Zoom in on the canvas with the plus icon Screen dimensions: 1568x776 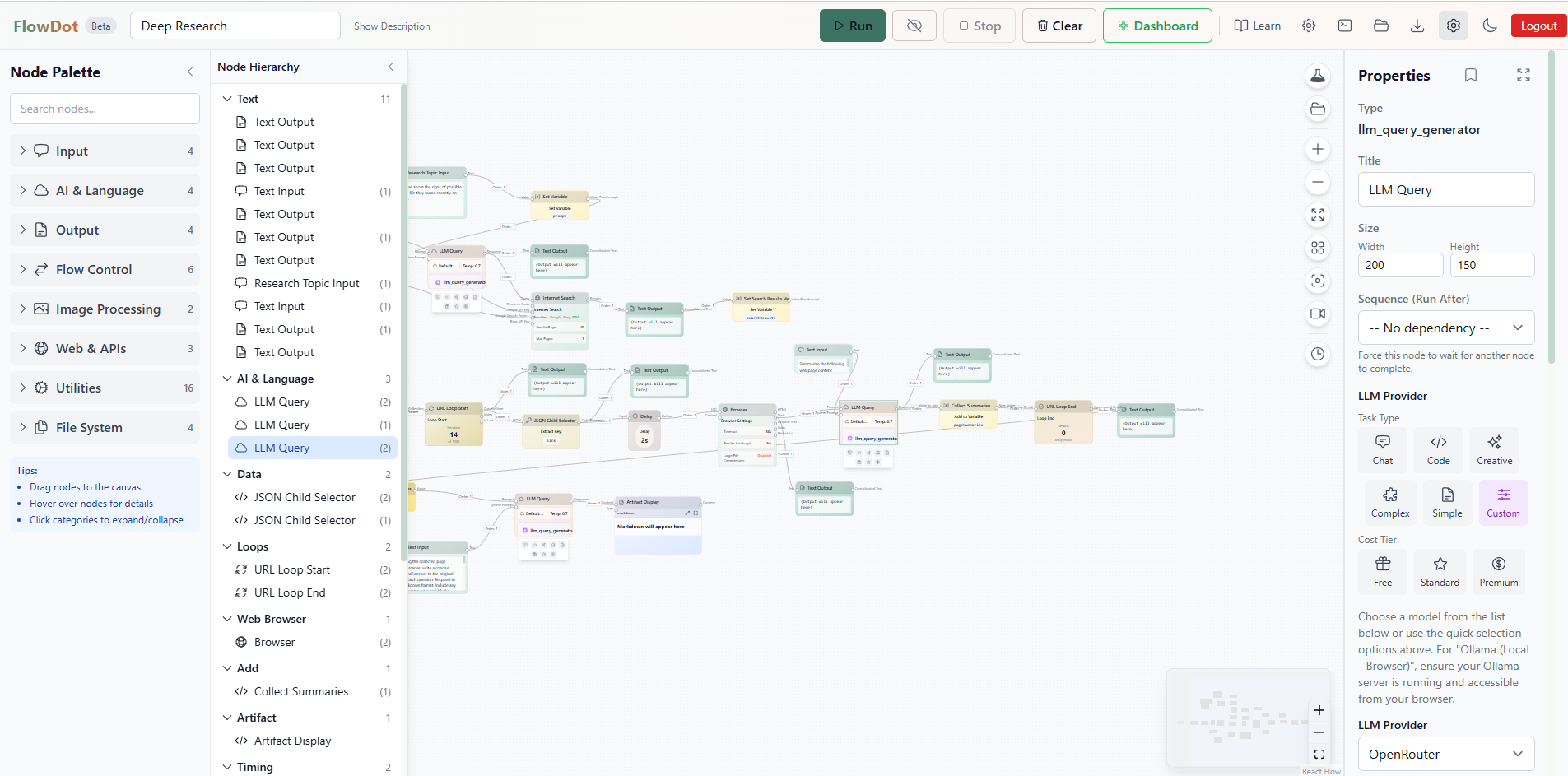[x=1318, y=149]
